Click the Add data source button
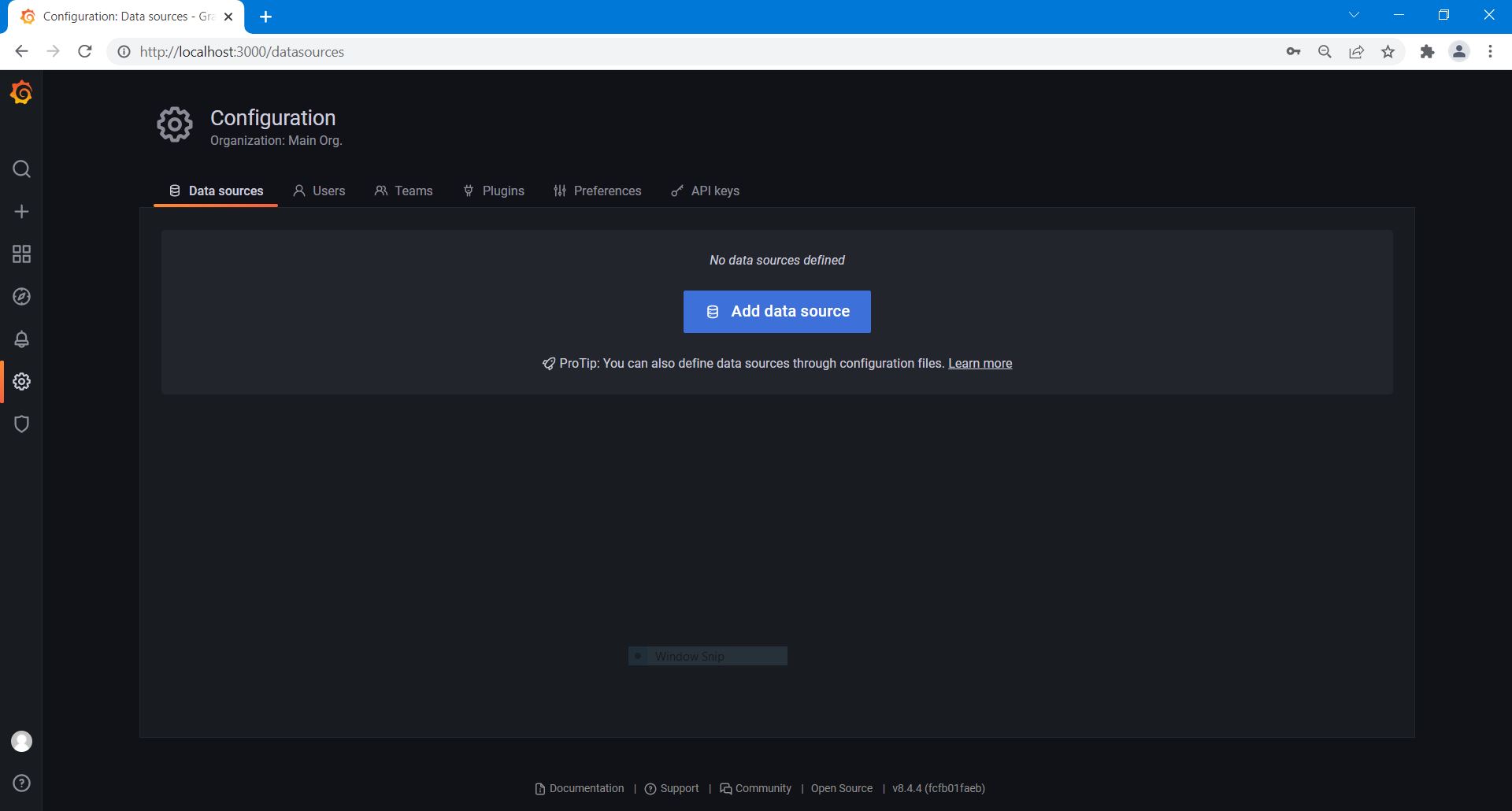The image size is (1512, 811). 776,312
